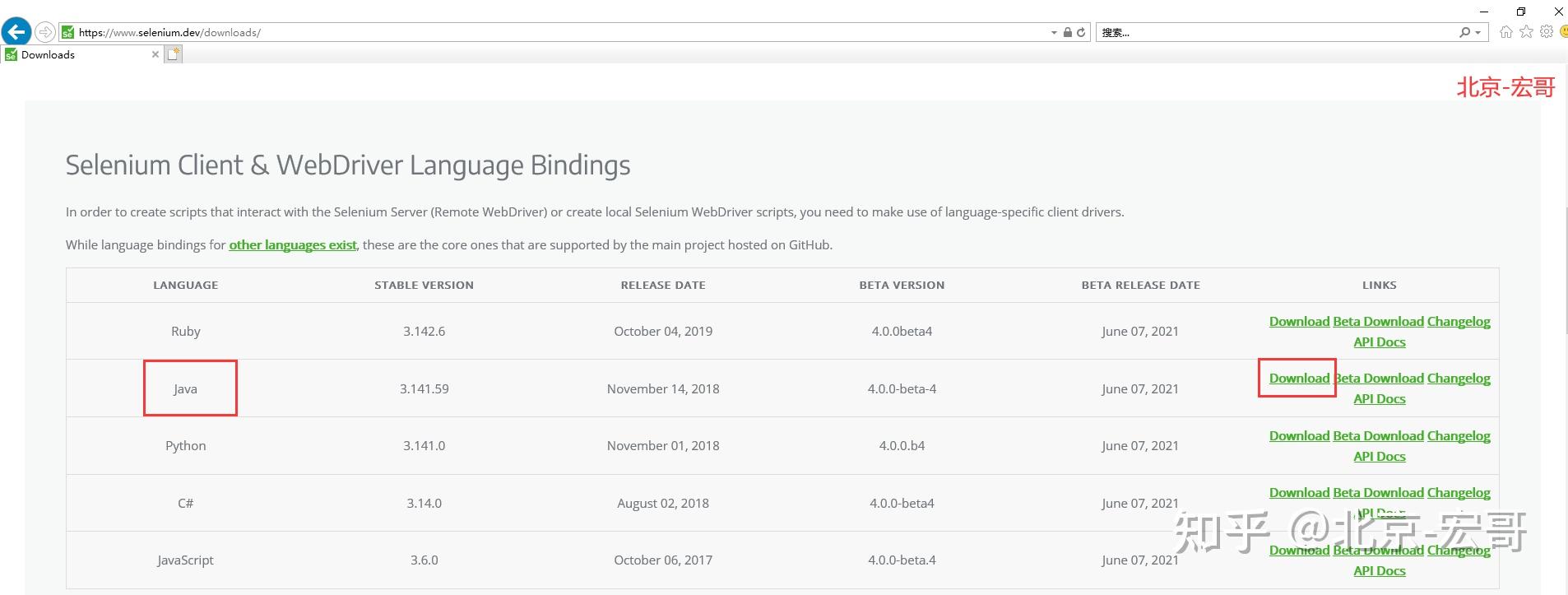Screen dimensions: 1568x595
Task: Click the Ruby row Beta Download link
Action: 1378,322
